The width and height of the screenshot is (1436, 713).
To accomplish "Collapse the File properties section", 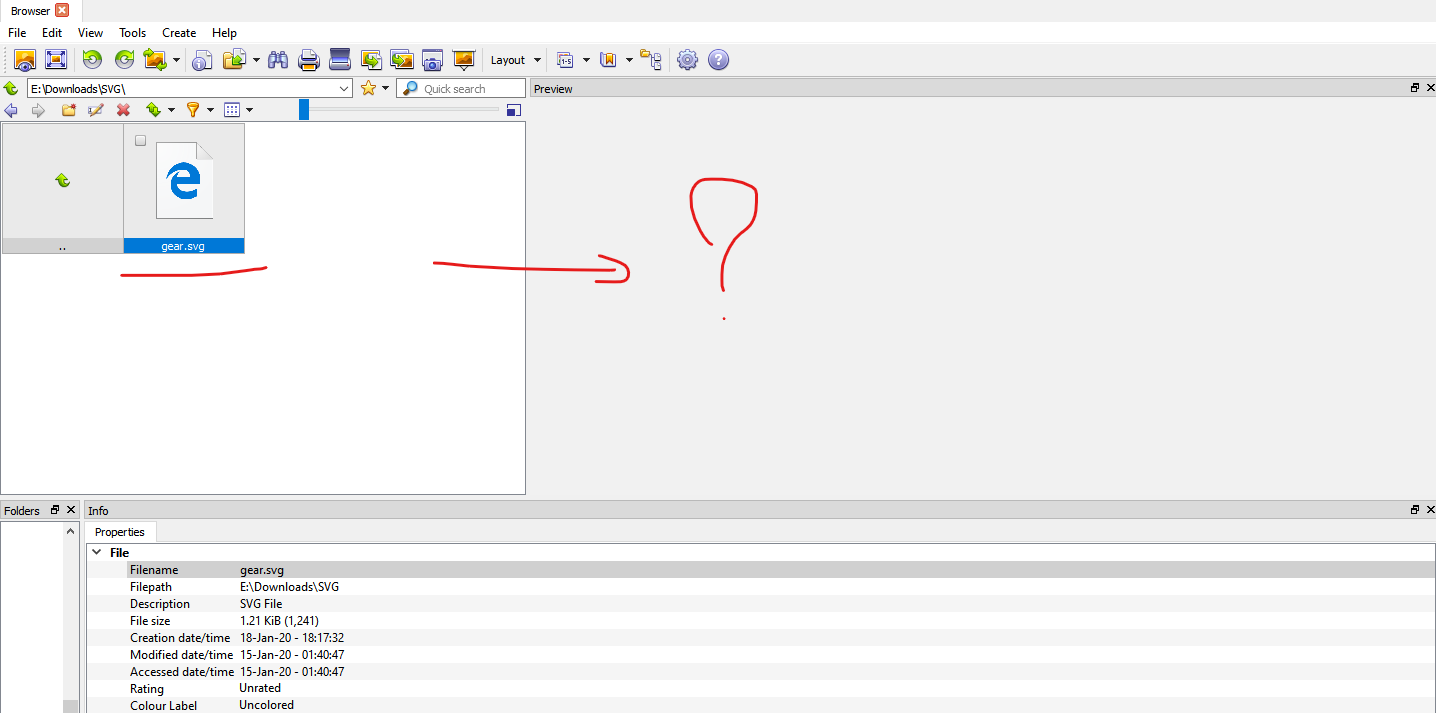I will click(x=97, y=552).
